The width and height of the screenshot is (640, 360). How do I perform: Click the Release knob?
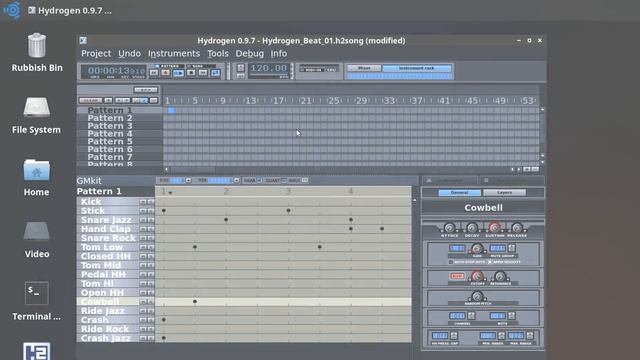[517, 228]
